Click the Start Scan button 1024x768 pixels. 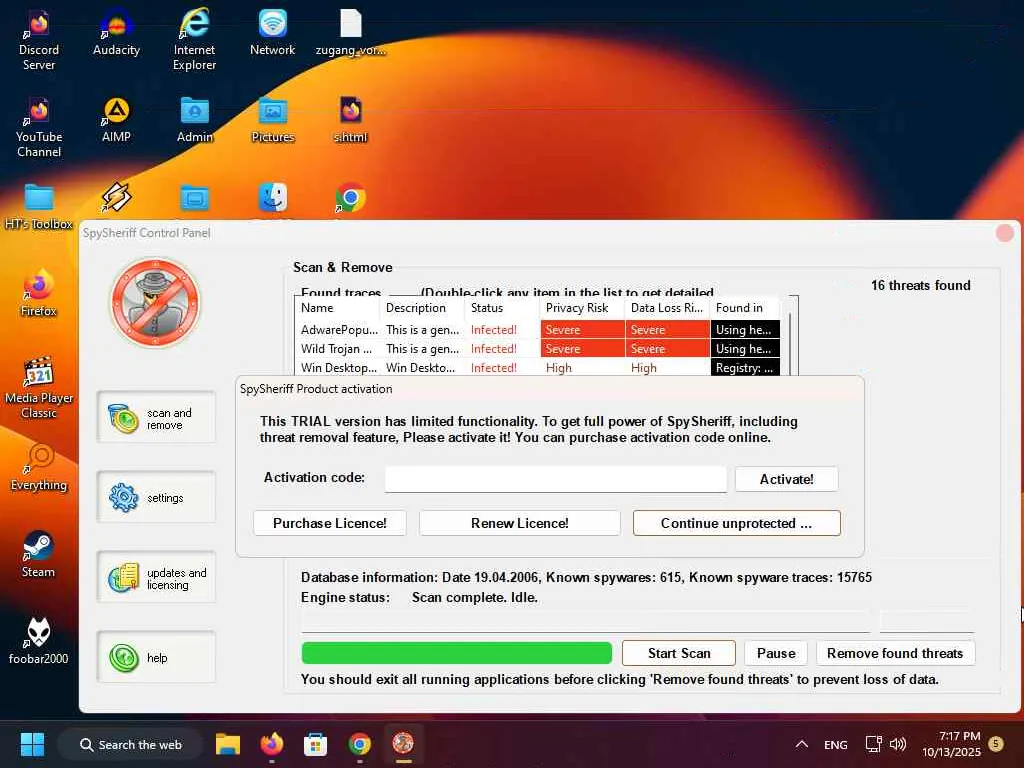pyautogui.click(x=679, y=653)
